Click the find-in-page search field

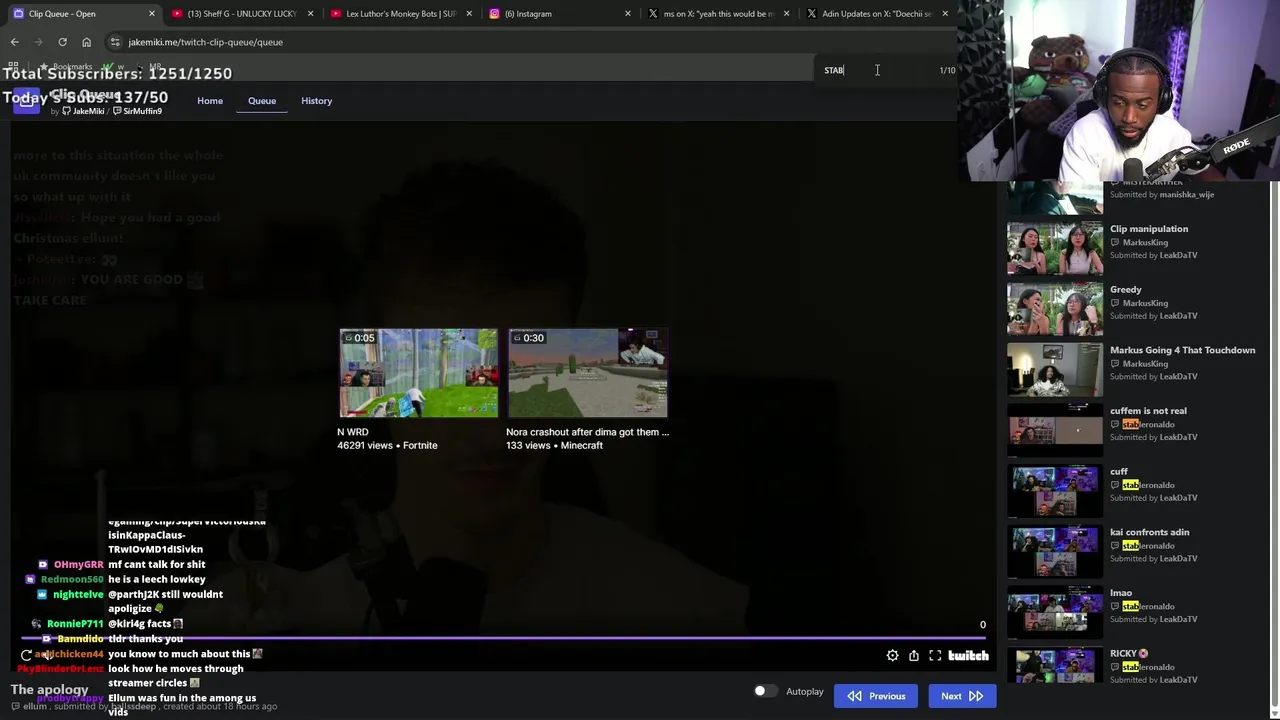875,70
